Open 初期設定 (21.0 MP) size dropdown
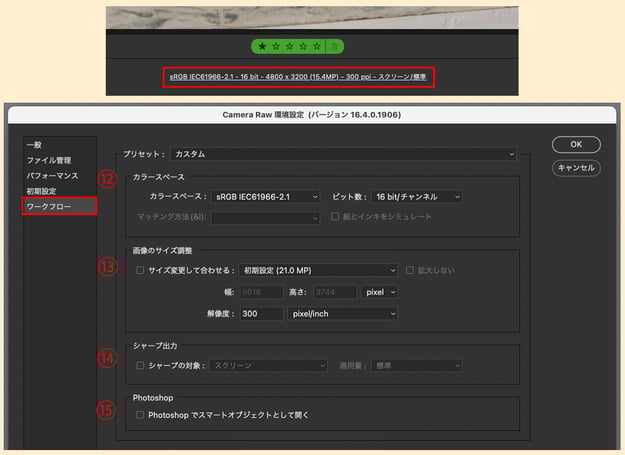625x455 pixels. point(318,270)
